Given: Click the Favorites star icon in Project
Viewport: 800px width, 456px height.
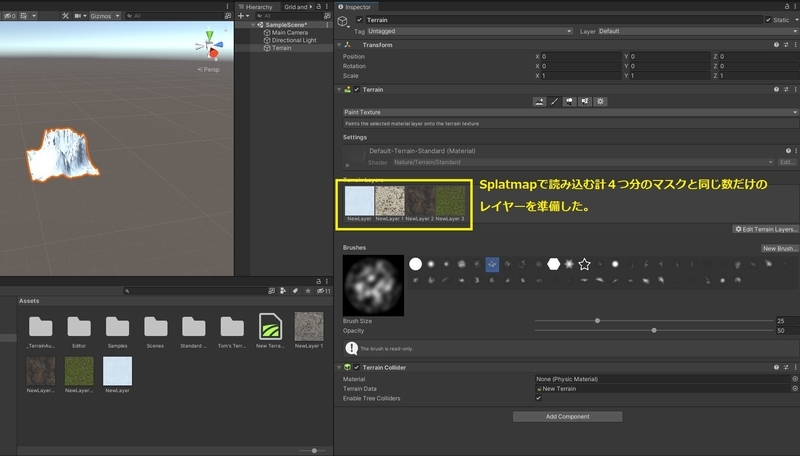Looking at the screenshot, I should [307, 291].
